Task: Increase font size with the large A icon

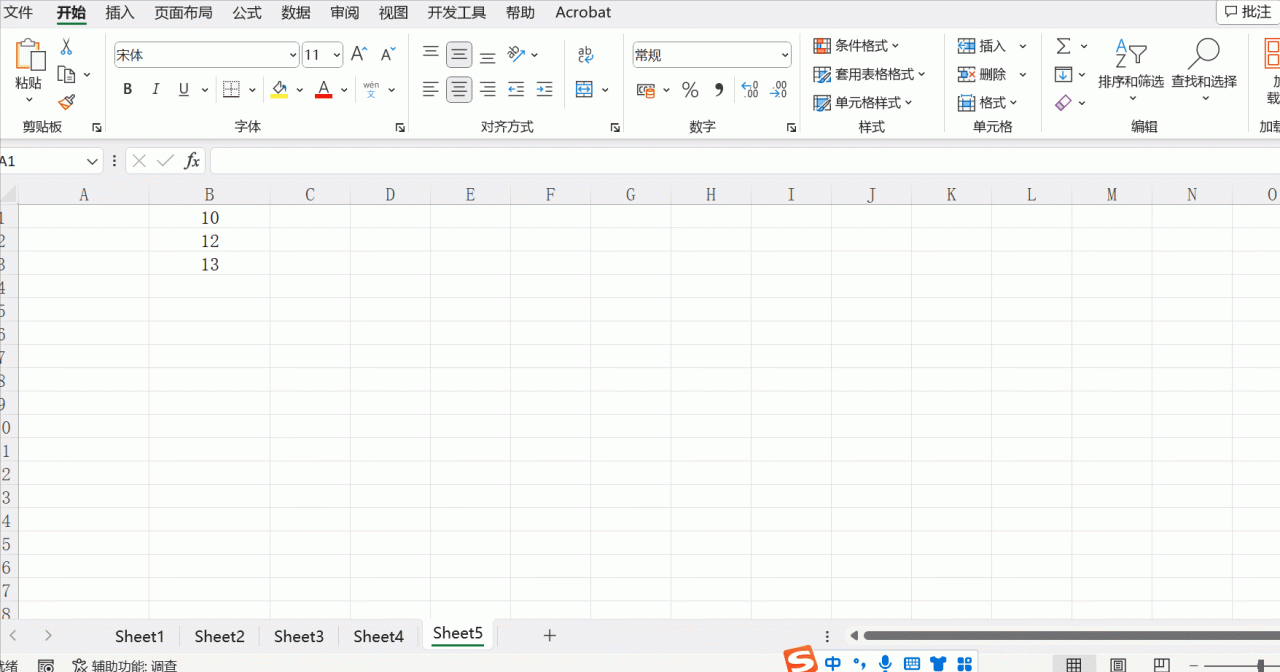Action: (359, 54)
